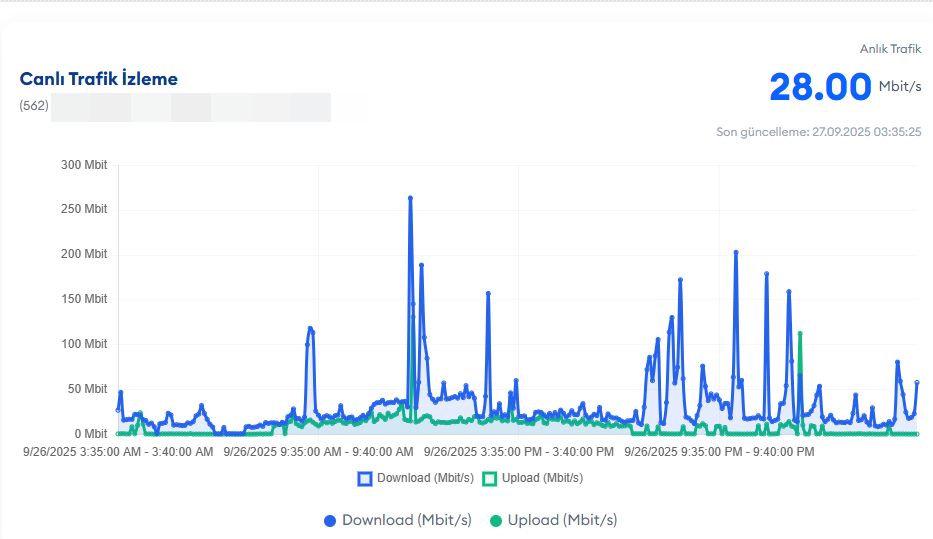Click the 9/26/2025 3:35:00 PM axis label

519,452
